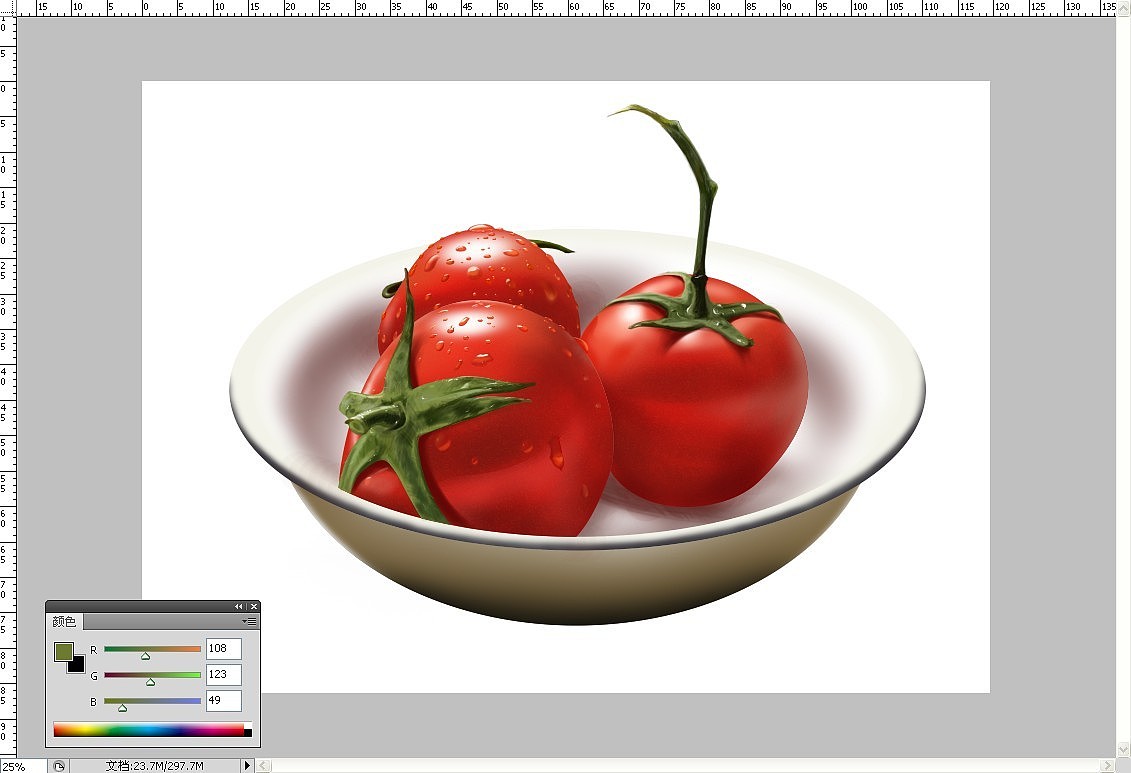Click the ruler origin corner box

click(x=7, y=8)
